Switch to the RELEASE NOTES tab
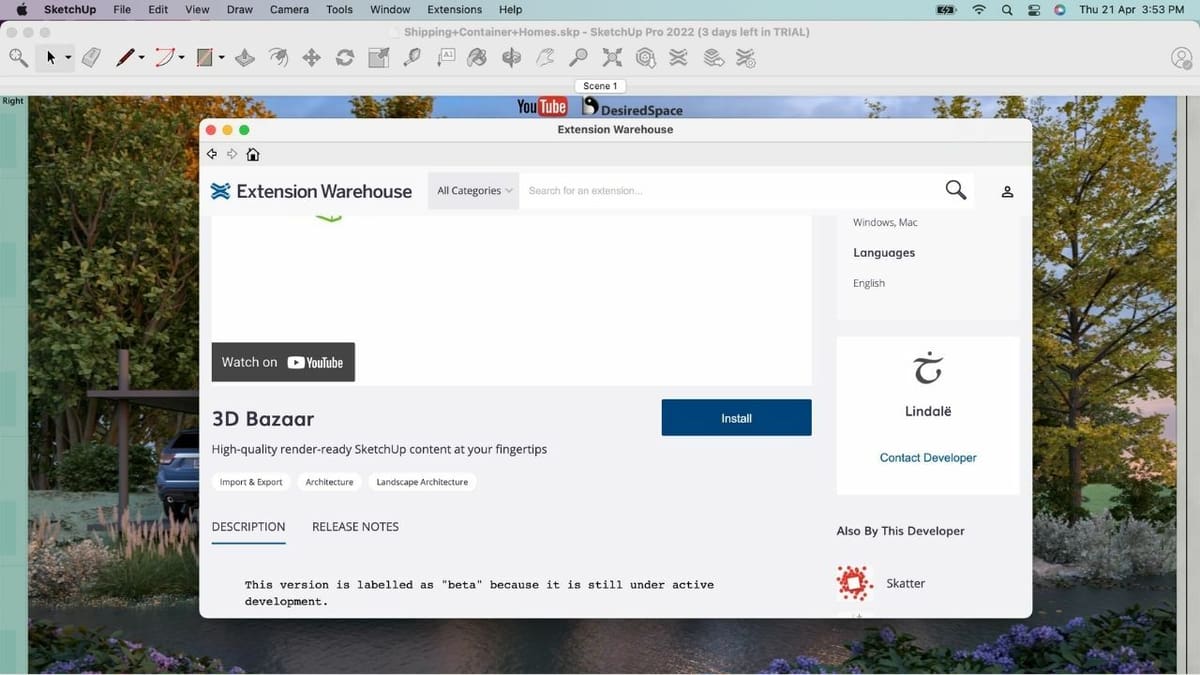 pyautogui.click(x=355, y=526)
